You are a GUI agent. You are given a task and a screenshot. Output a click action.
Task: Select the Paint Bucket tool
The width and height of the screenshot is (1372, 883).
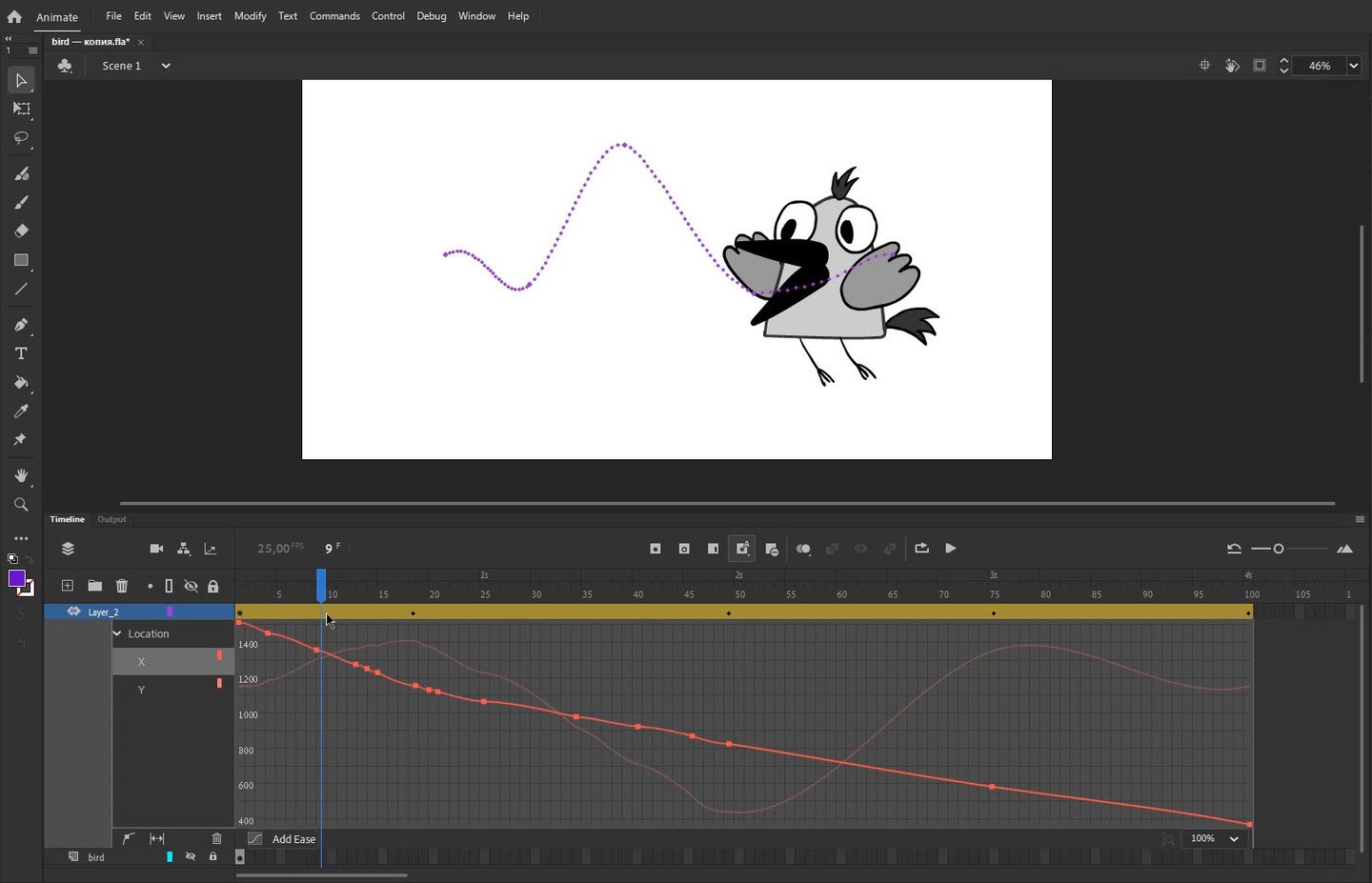pos(21,383)
